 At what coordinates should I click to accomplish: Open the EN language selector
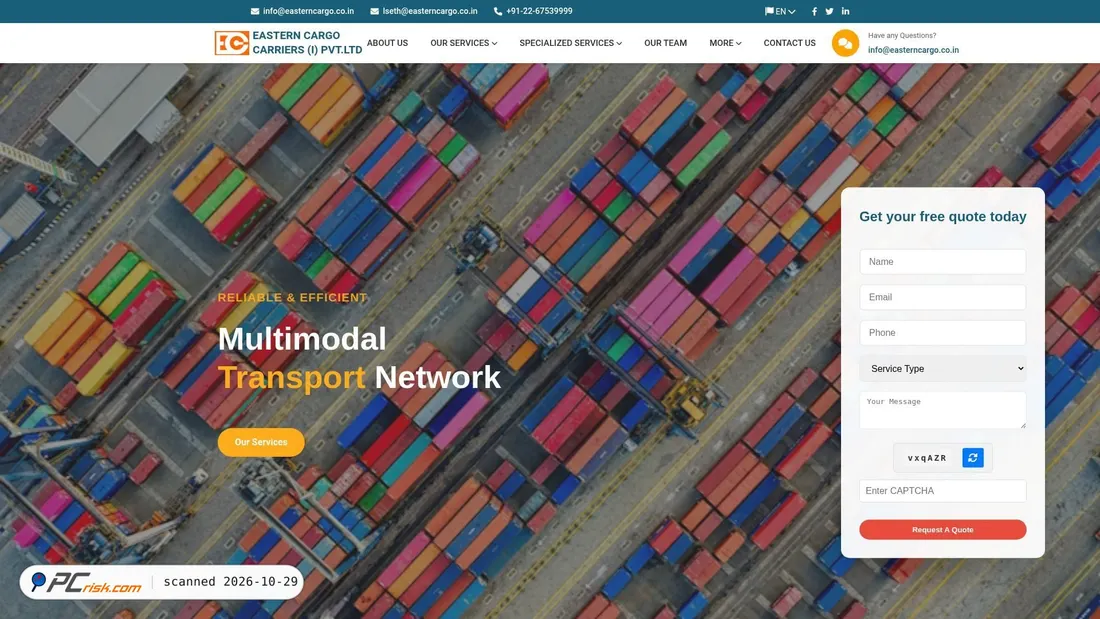tap(780, 11)
